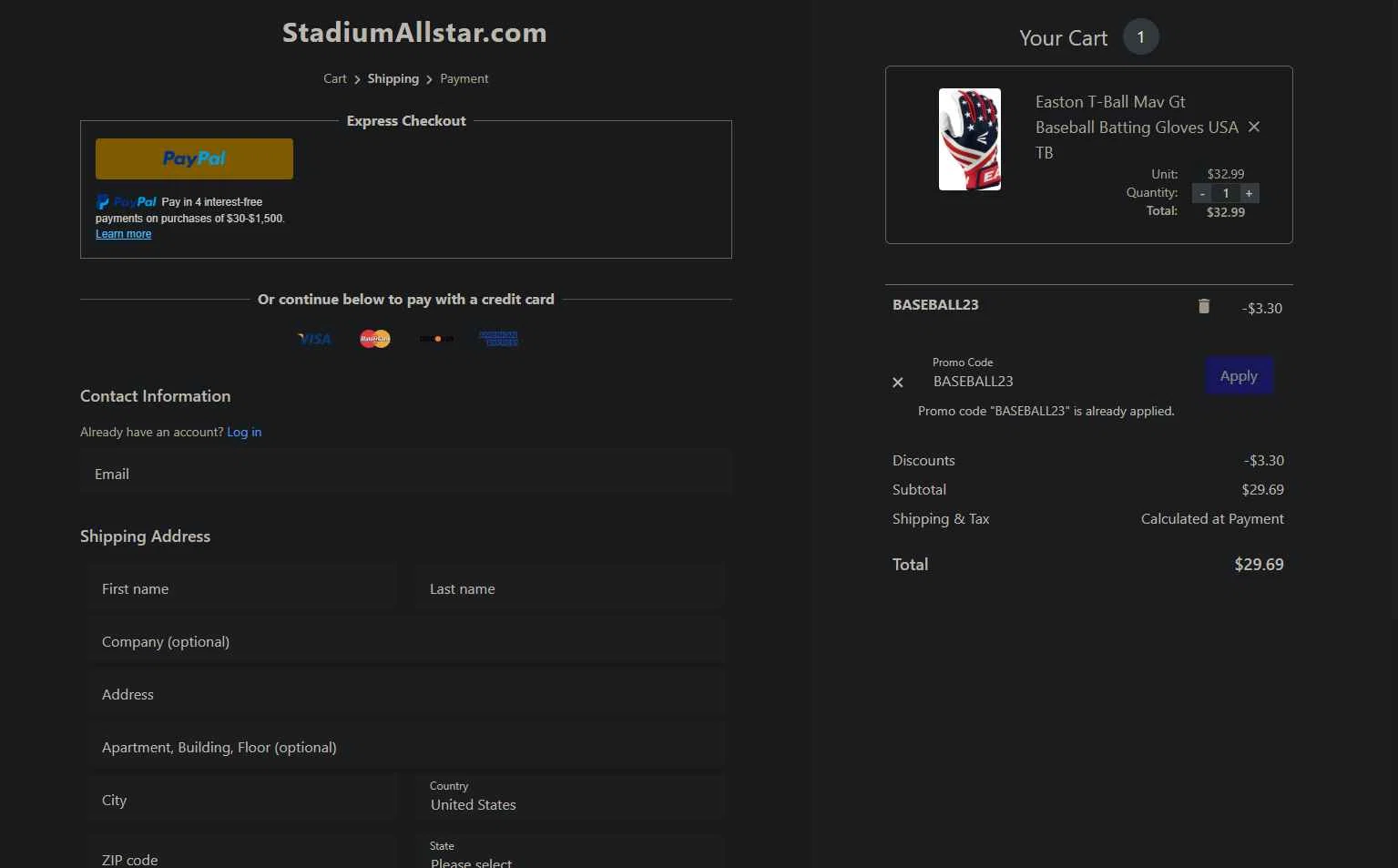Increase quantity with the plus button
The image size is (1398, 868).
pos(1249,193)
